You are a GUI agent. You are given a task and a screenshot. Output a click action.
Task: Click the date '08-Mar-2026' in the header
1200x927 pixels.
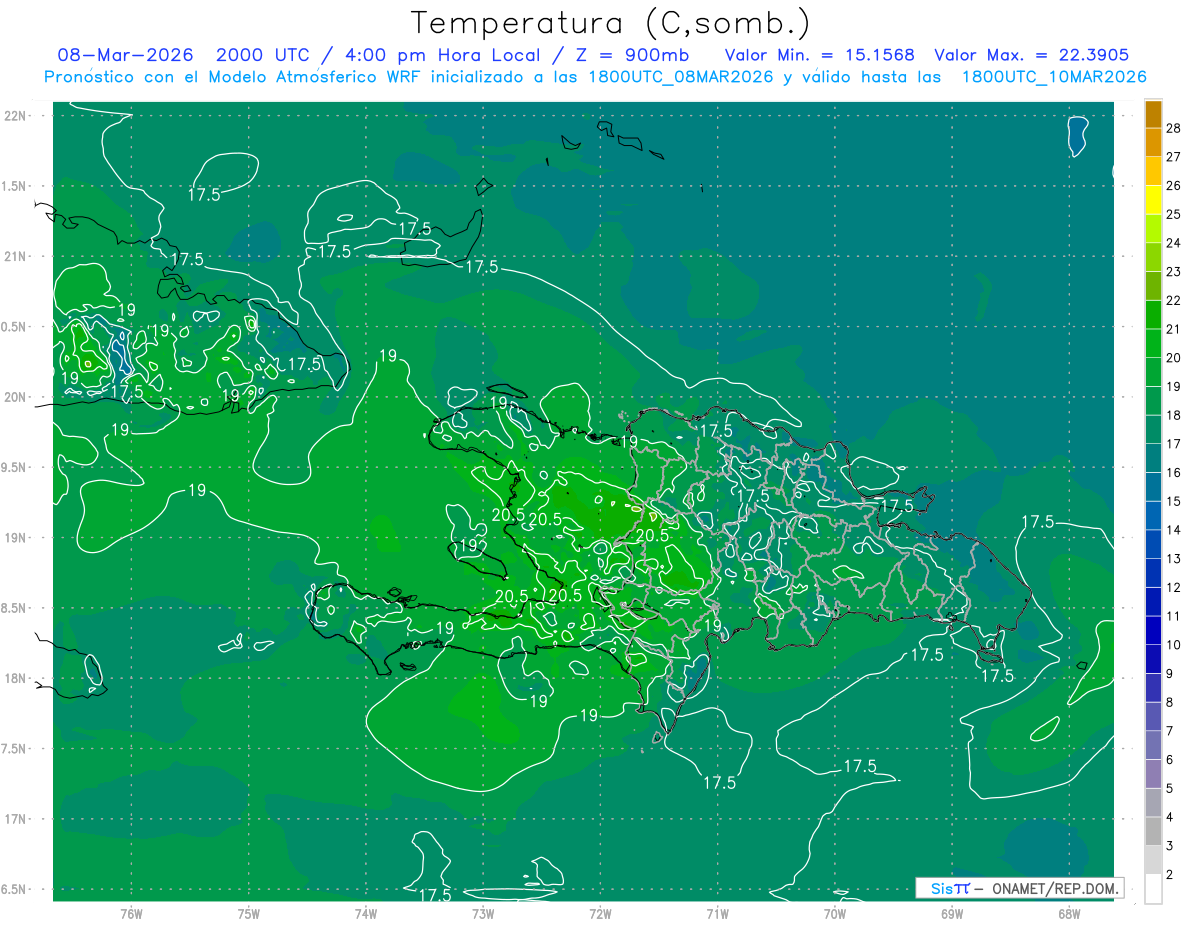126,55
